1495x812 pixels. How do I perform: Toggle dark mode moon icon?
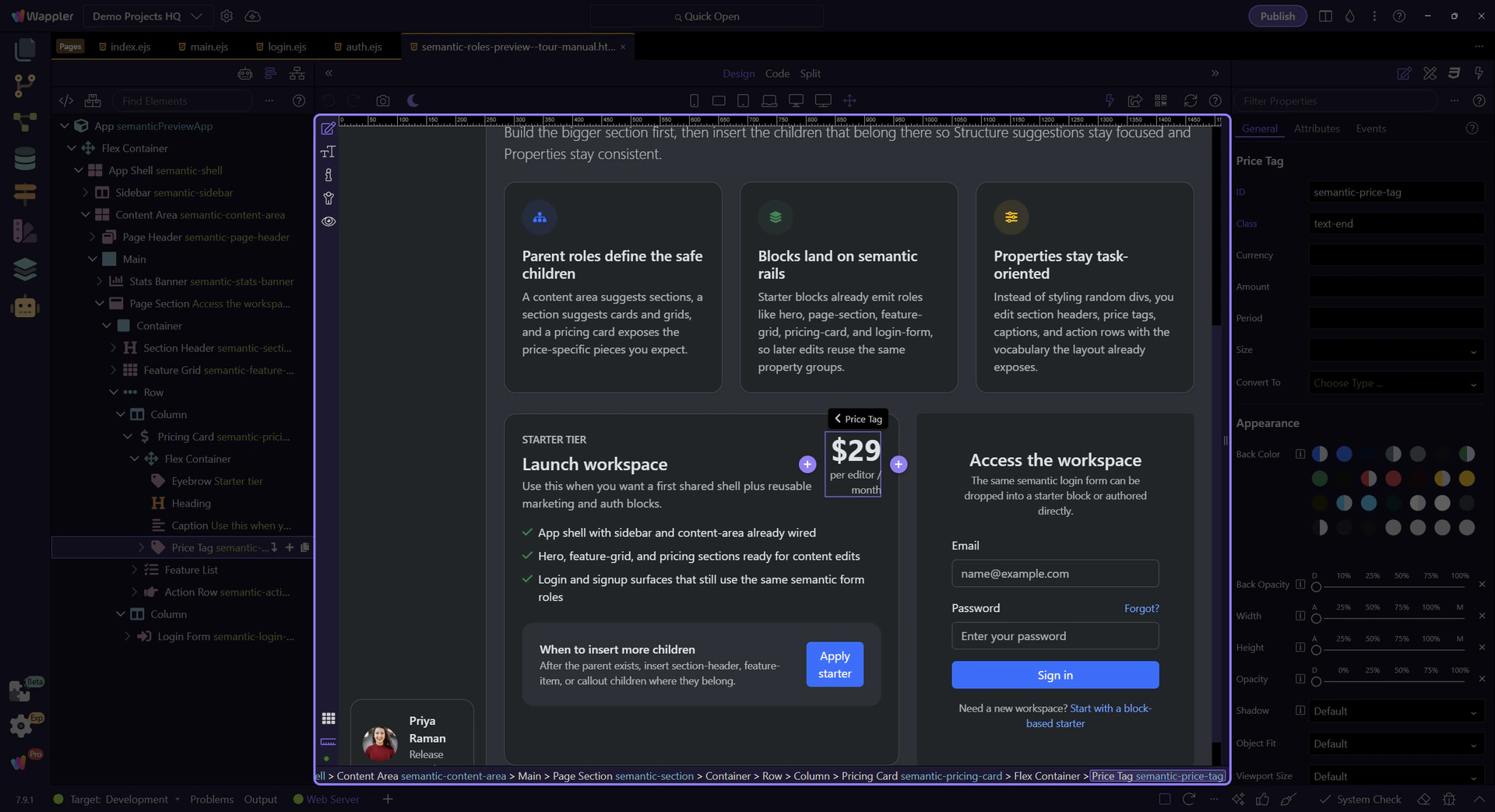tap(413, 101)
